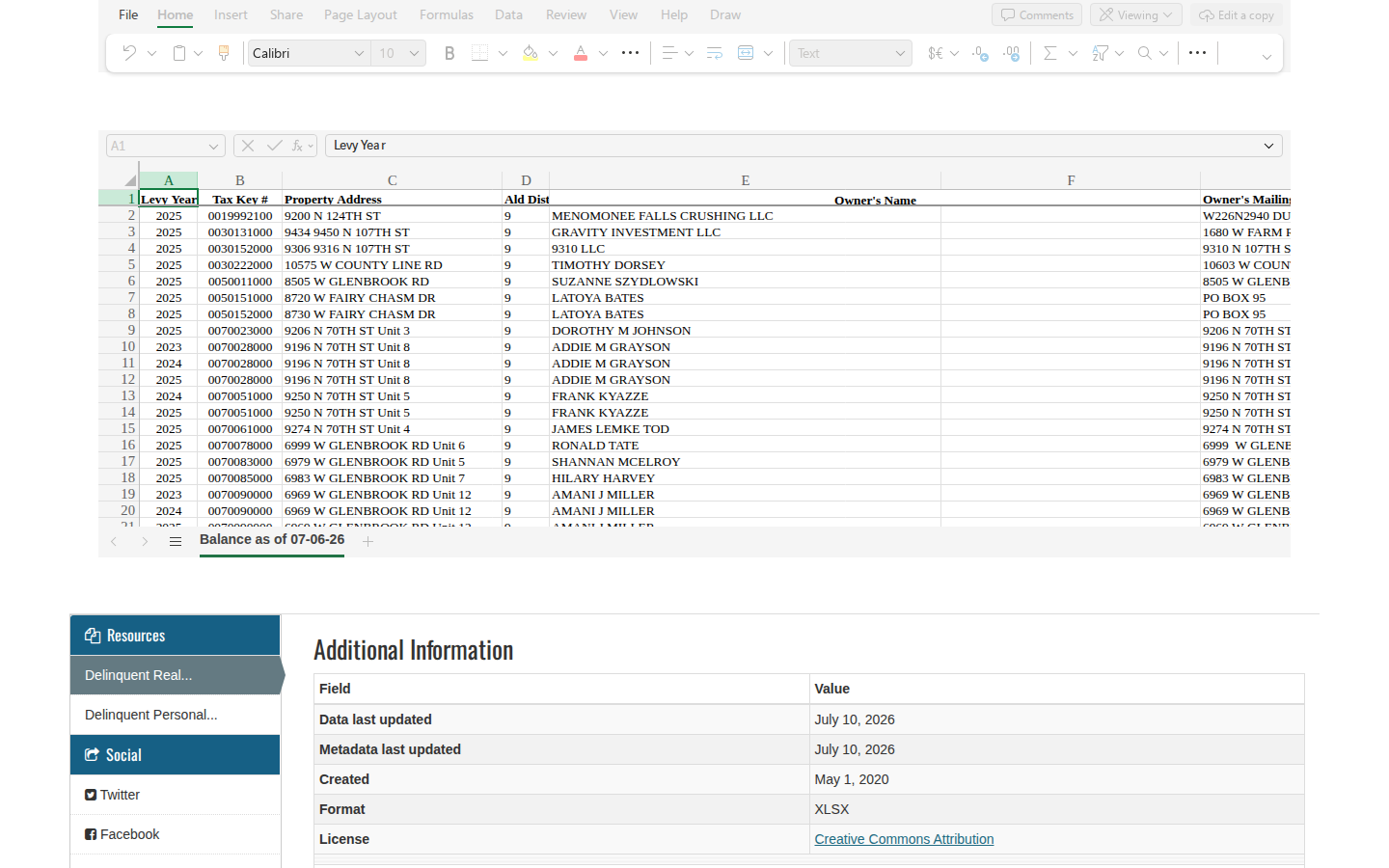The height and width of the screenshot is (868, 1389).
Task: Apply the red font color
Action: tap(581, 53)
